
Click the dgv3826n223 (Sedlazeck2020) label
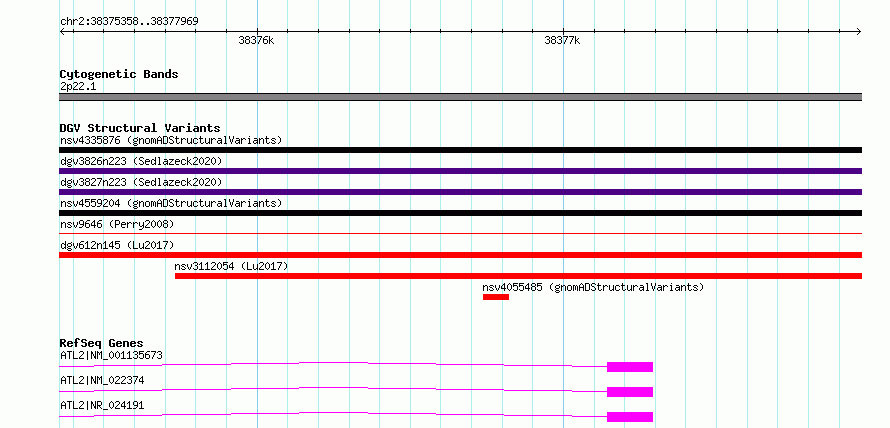[141, 161]
